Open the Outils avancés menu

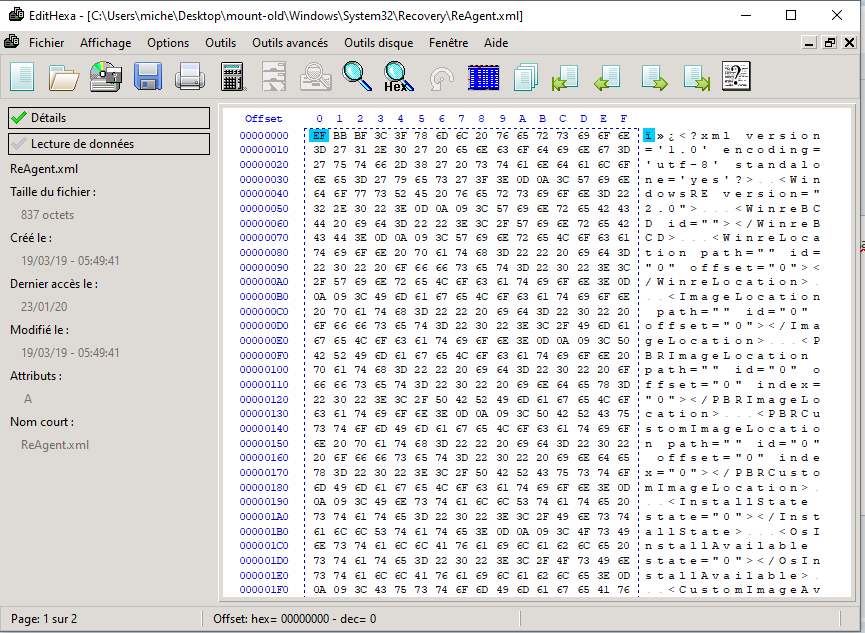(x=290, y=43)
